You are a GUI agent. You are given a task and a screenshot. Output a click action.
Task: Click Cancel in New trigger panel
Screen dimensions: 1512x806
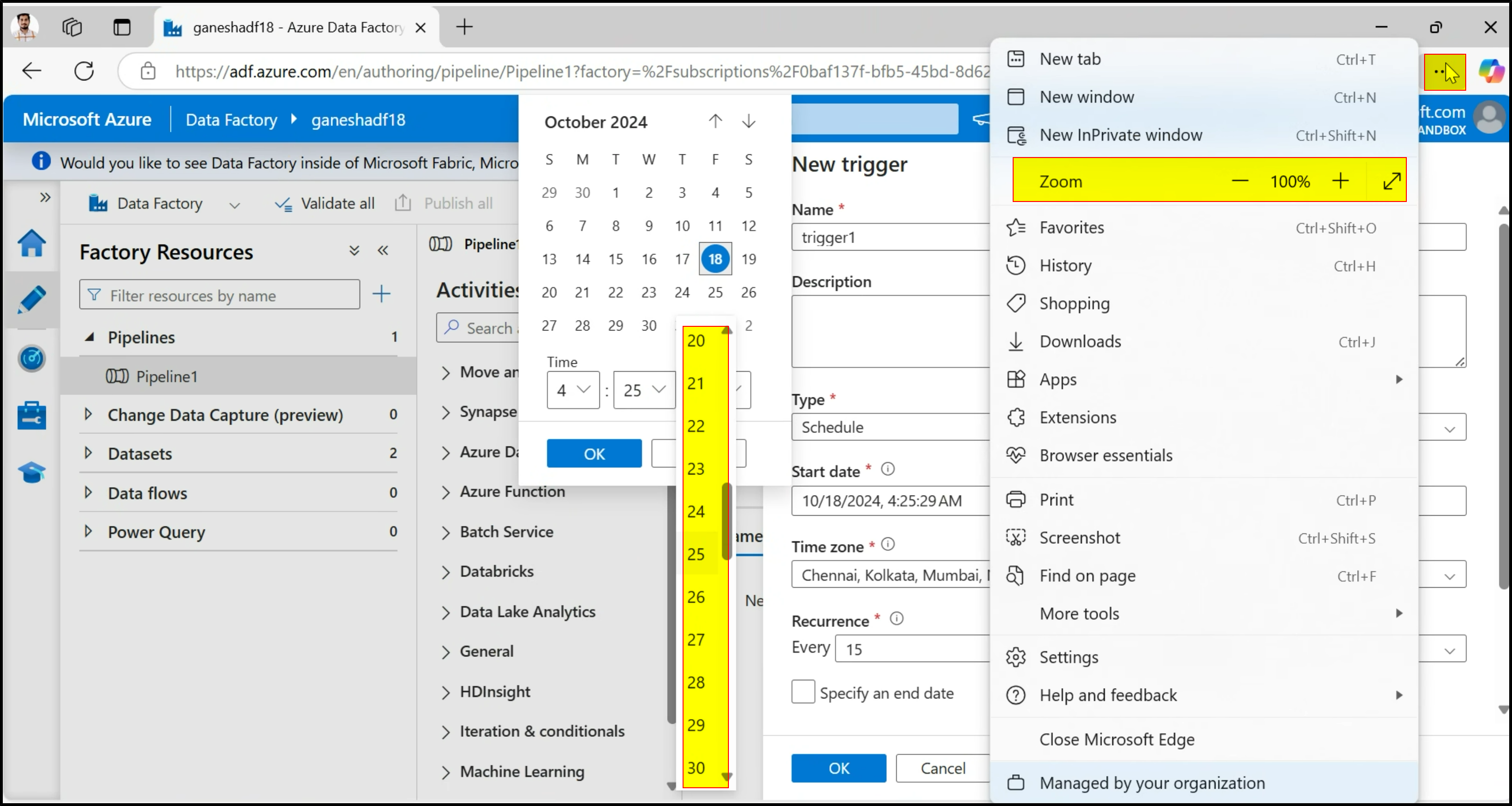click(x=943, y=768)
